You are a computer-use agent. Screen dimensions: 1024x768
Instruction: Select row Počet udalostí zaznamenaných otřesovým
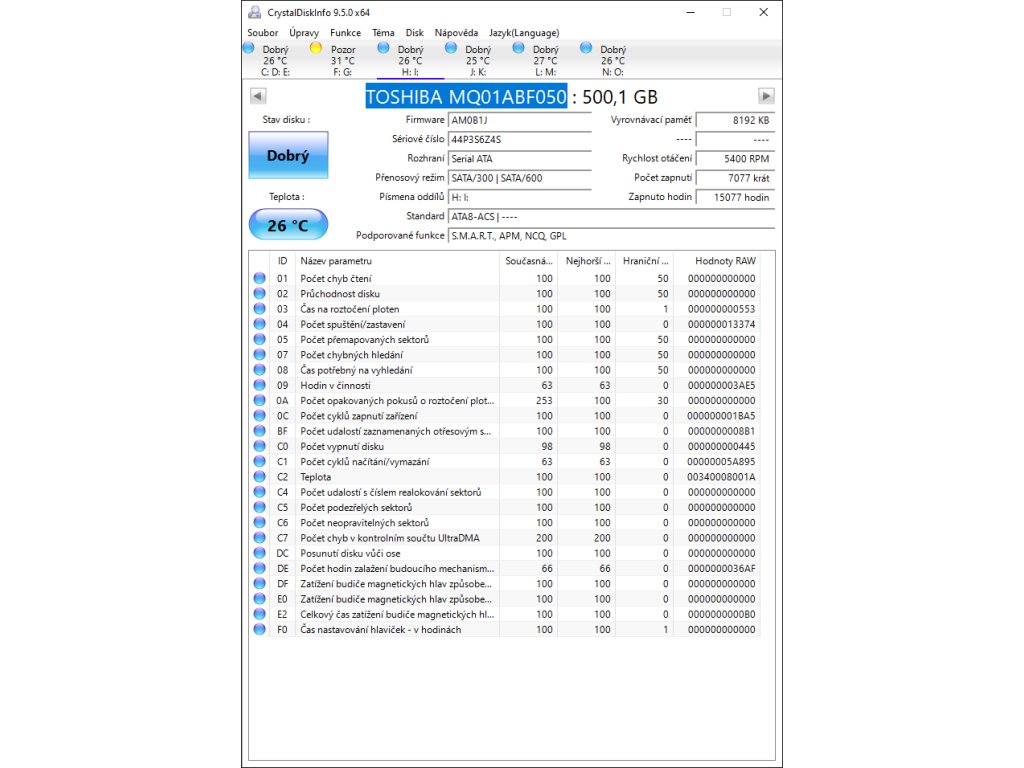coord(504,431)
